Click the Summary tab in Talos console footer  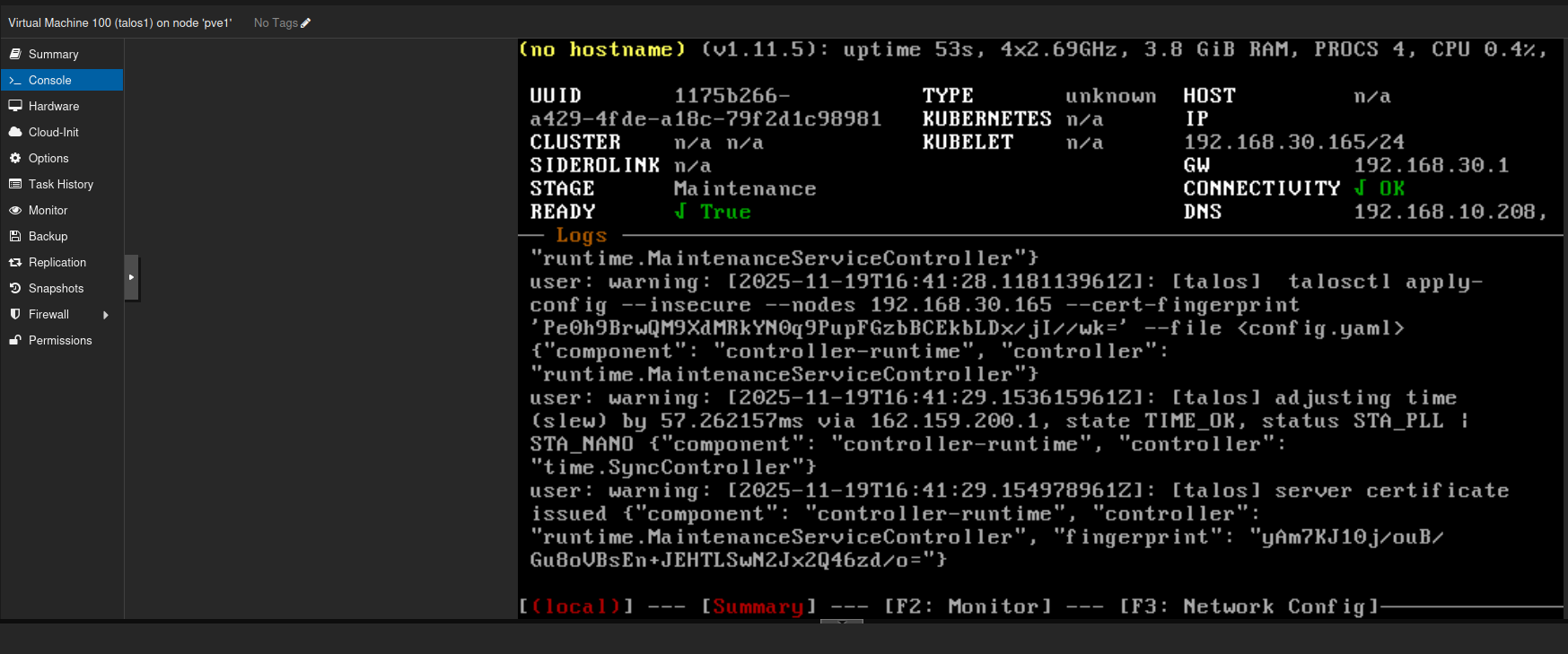click(x=758, y=607)
